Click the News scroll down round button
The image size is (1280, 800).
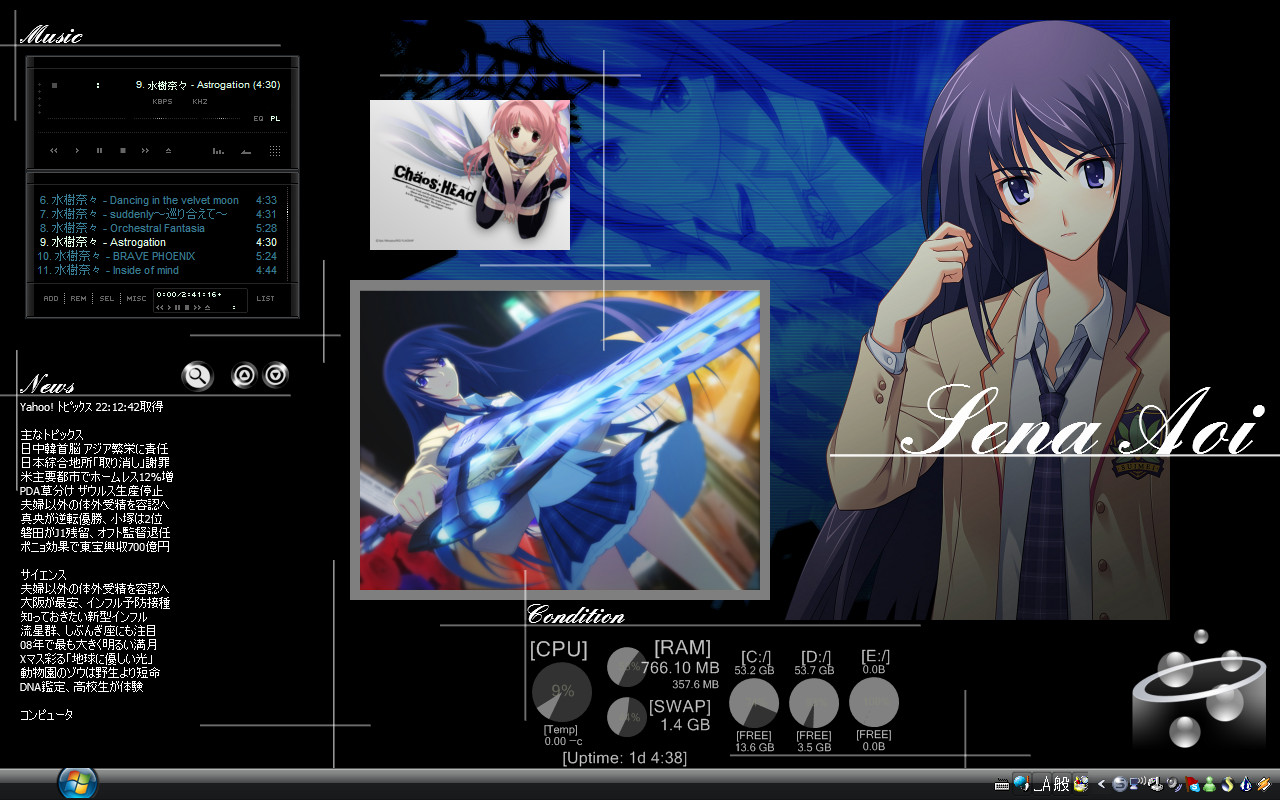click(276, 376)
